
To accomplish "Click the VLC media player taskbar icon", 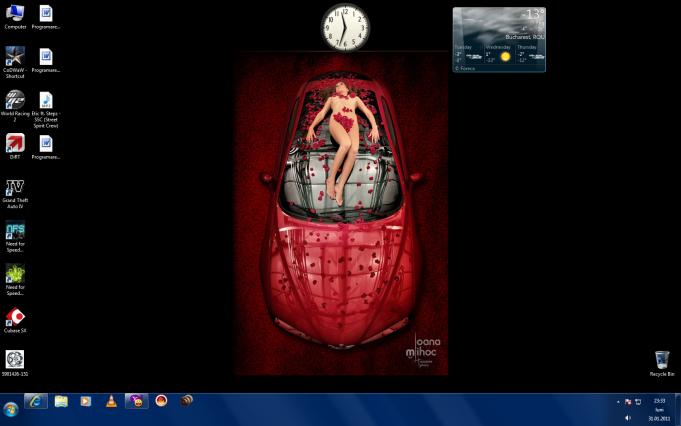I will (x=111, y=401).
